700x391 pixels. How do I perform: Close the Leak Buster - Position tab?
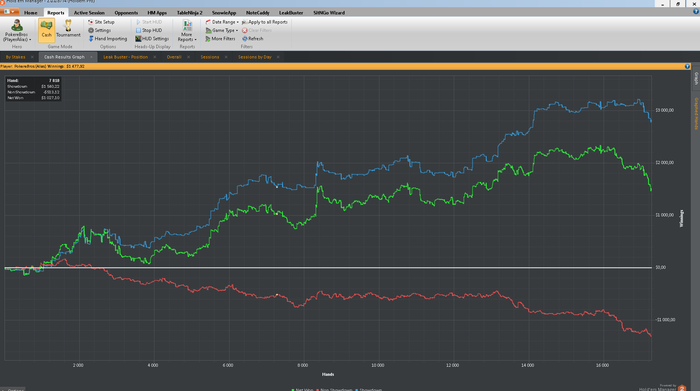click(x=154, y=57)
